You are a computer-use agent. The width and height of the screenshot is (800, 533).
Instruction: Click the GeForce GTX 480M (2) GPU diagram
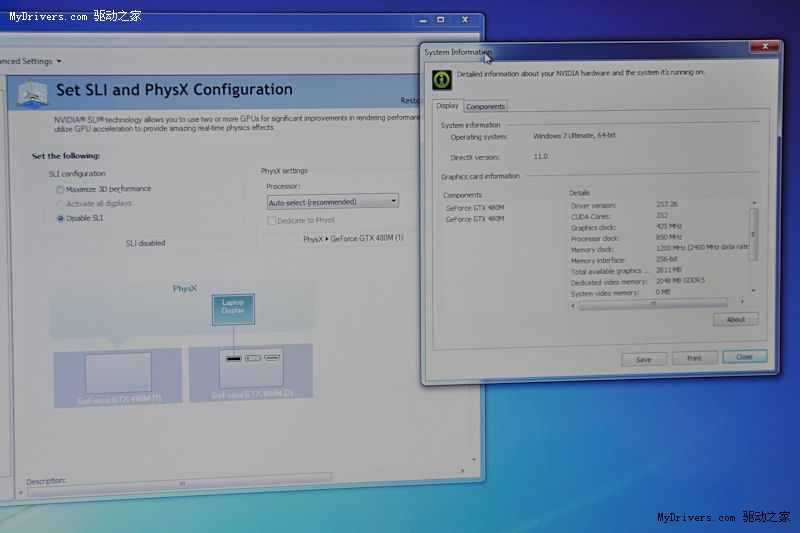pyautogui.click(x=251, y=373)
